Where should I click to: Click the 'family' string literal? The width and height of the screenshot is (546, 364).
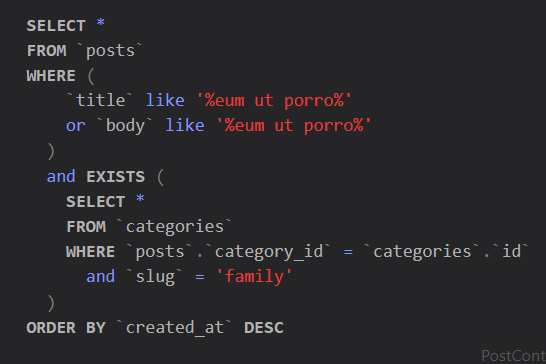point(254,277)
